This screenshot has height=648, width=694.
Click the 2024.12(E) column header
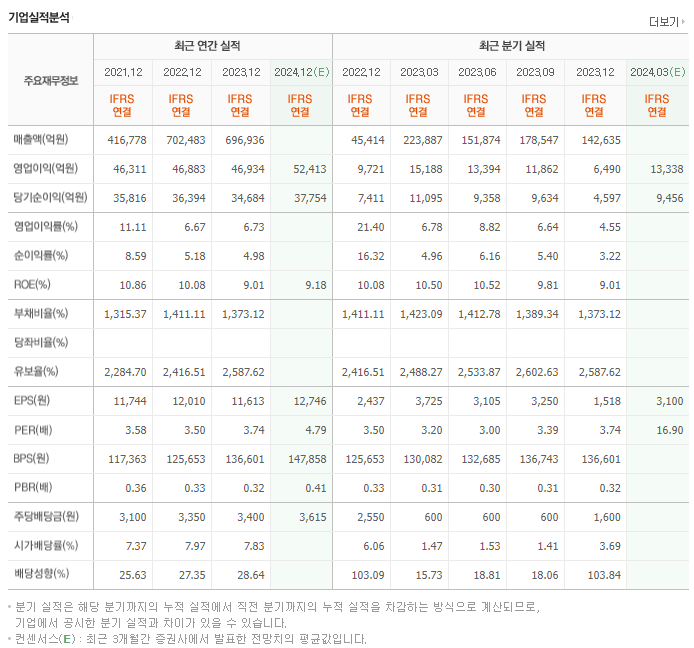point(302,72)
